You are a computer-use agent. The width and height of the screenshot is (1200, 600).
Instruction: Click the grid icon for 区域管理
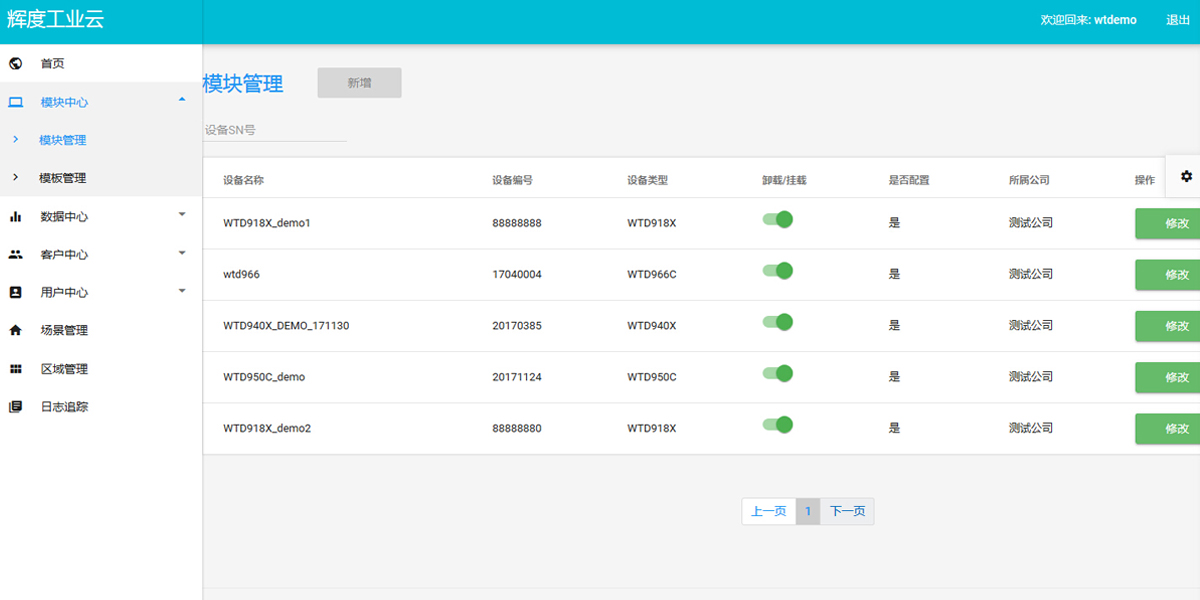(15, 369)
